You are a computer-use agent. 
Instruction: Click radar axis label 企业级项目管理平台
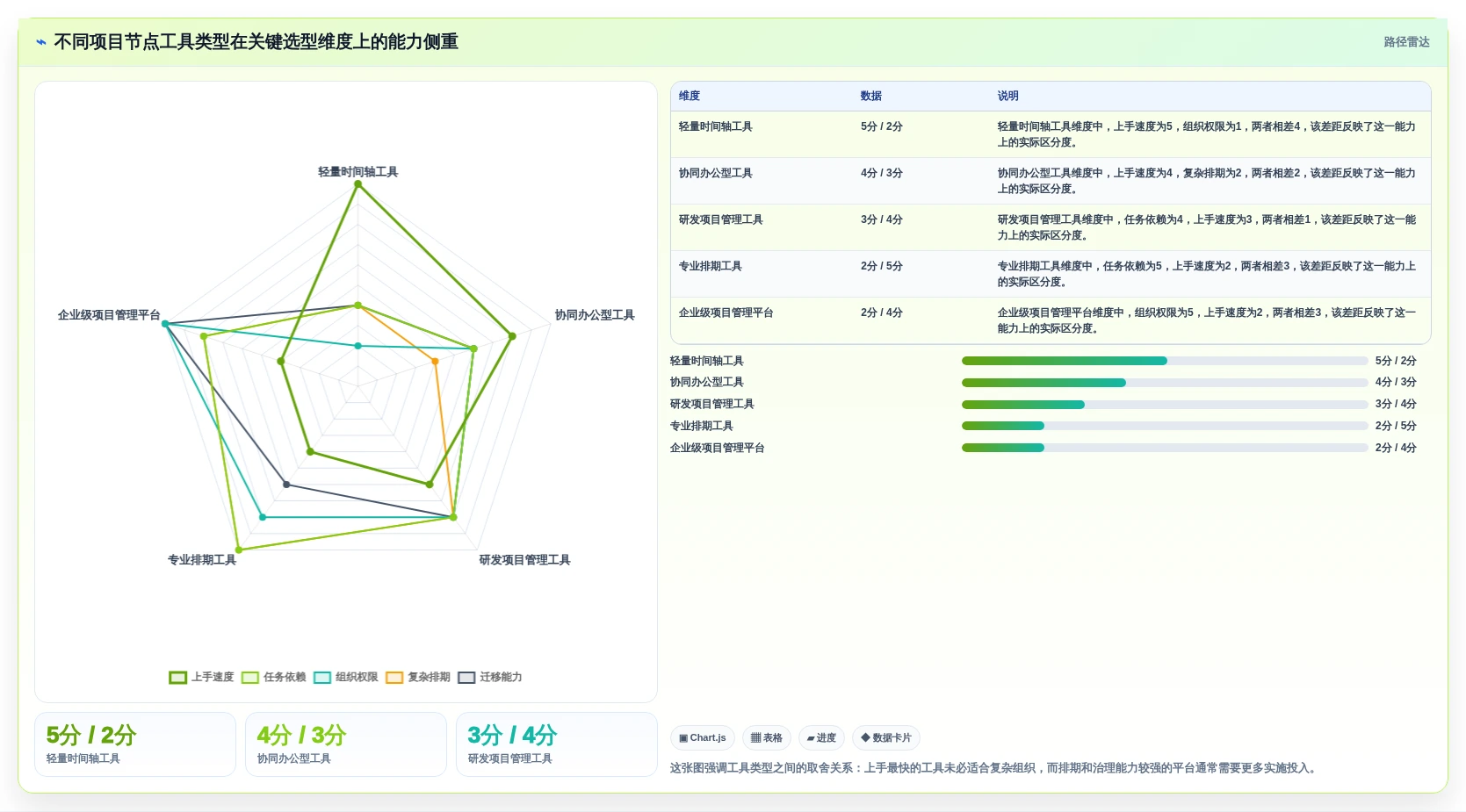point(109,315)
